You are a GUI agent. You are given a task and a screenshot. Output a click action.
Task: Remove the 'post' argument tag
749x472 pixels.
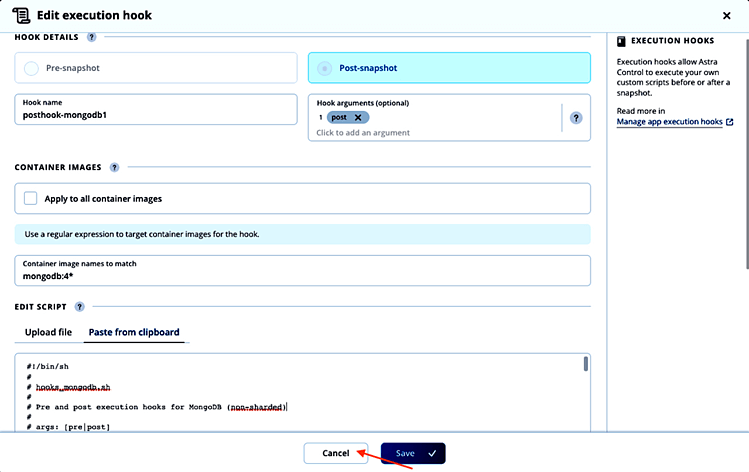(358, 117)
